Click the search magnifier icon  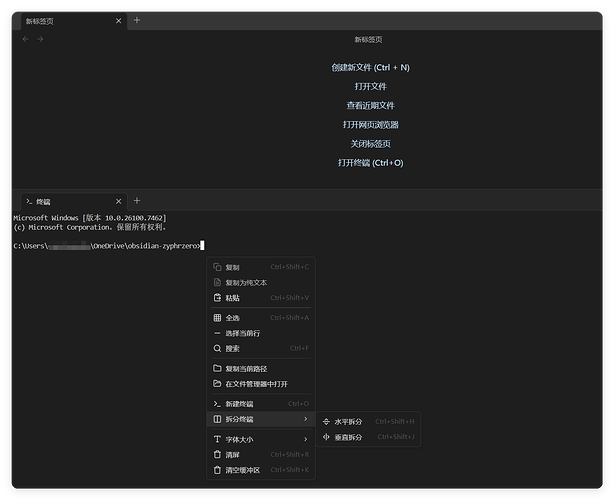click(217, 348)
